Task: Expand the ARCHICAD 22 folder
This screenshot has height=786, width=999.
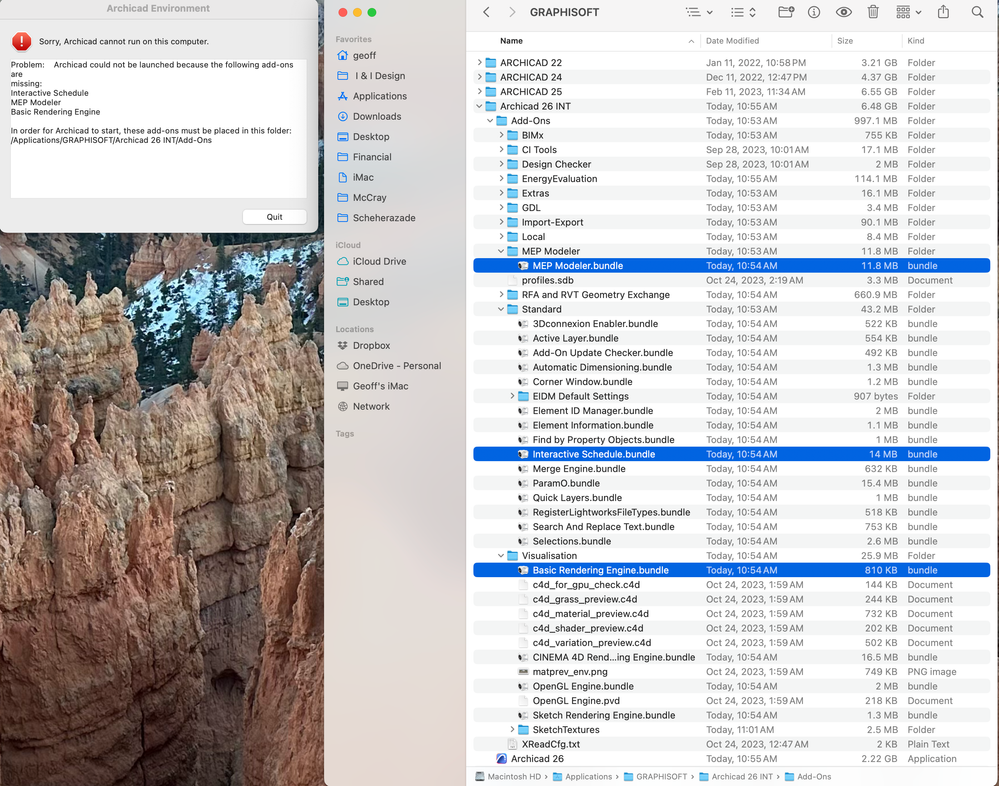Action: 480,62
